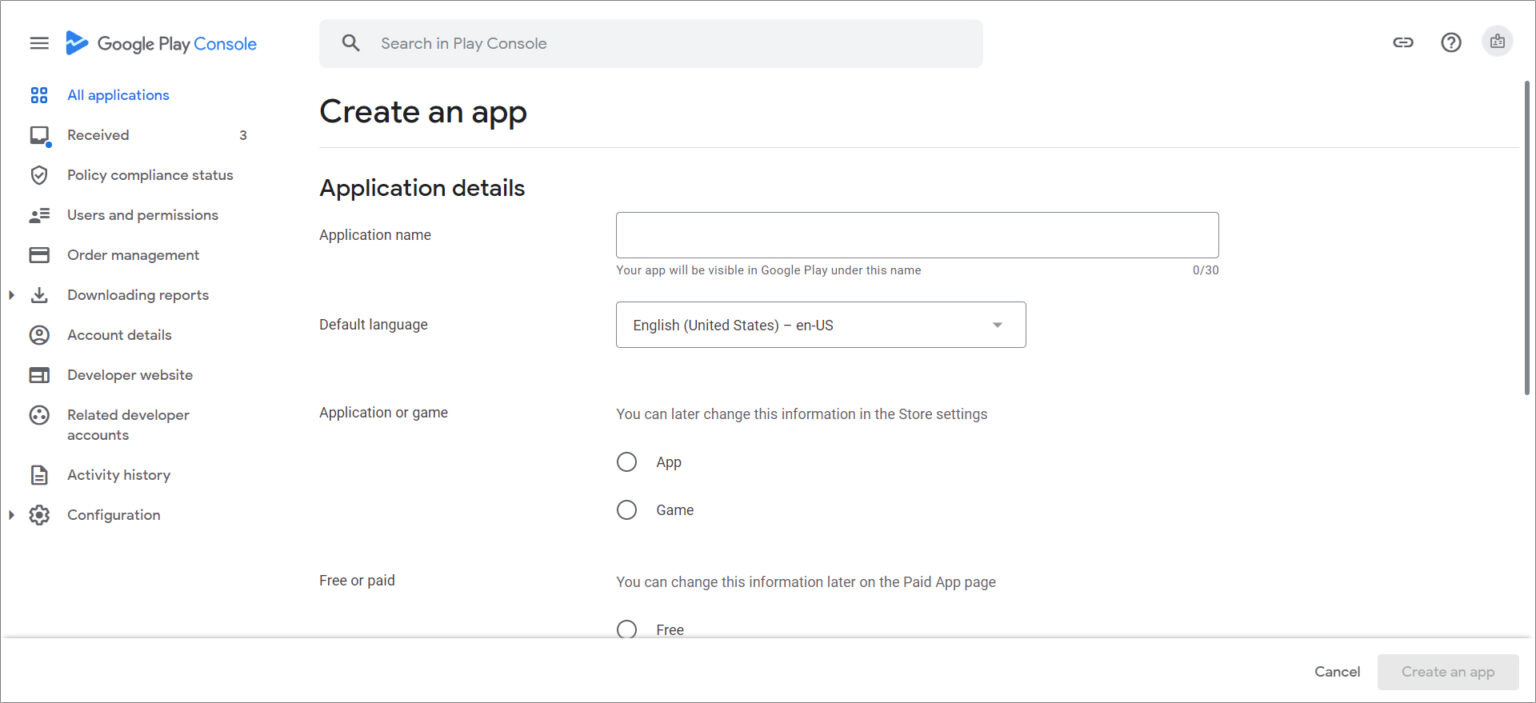Expand the Downloading reports section
This screenshot has width=1536, height=703.
(x=11, y=294)
